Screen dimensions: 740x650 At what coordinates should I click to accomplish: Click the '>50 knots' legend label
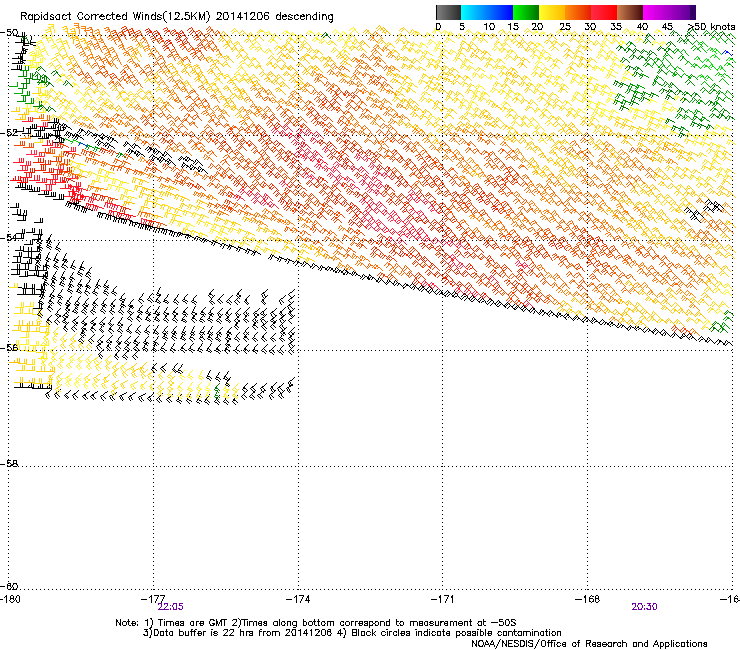713,27
